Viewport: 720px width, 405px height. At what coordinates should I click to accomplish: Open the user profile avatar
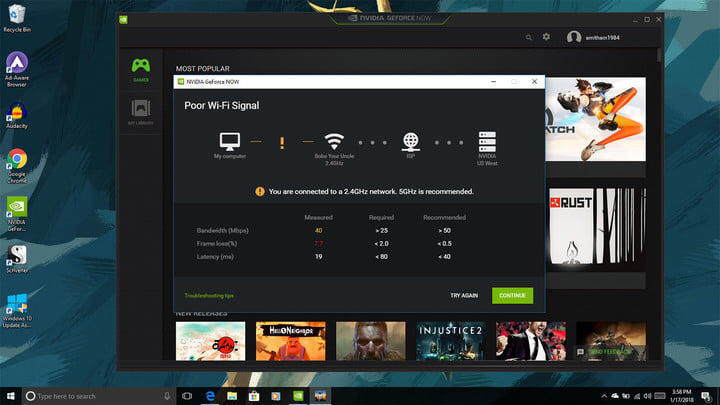coord(574,37)
